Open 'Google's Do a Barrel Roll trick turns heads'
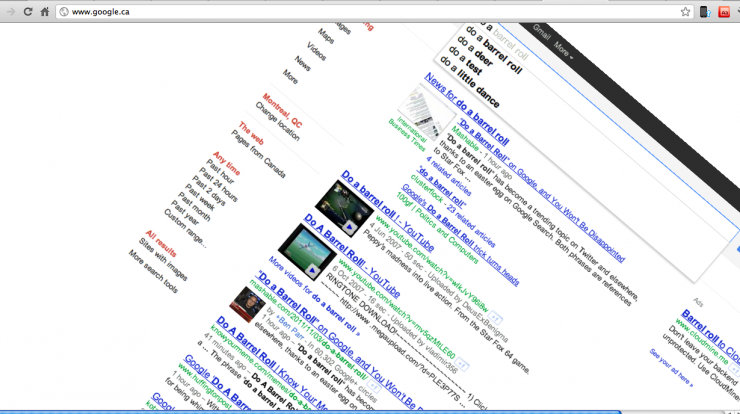Viewport: 740px width, 414px height. (460, 235)
